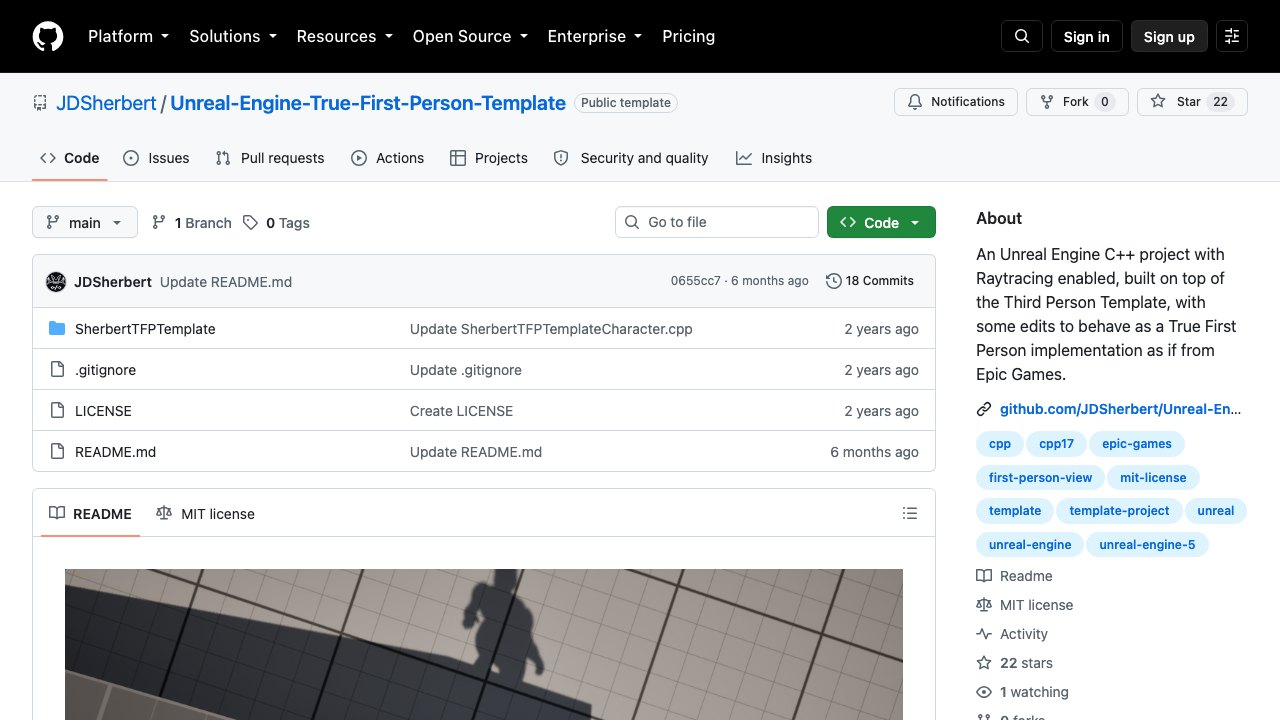Open the 18 Commits history link
The width and height of the screenshot is (1280, 720).
pyautogui.click(x=870, y=281)
